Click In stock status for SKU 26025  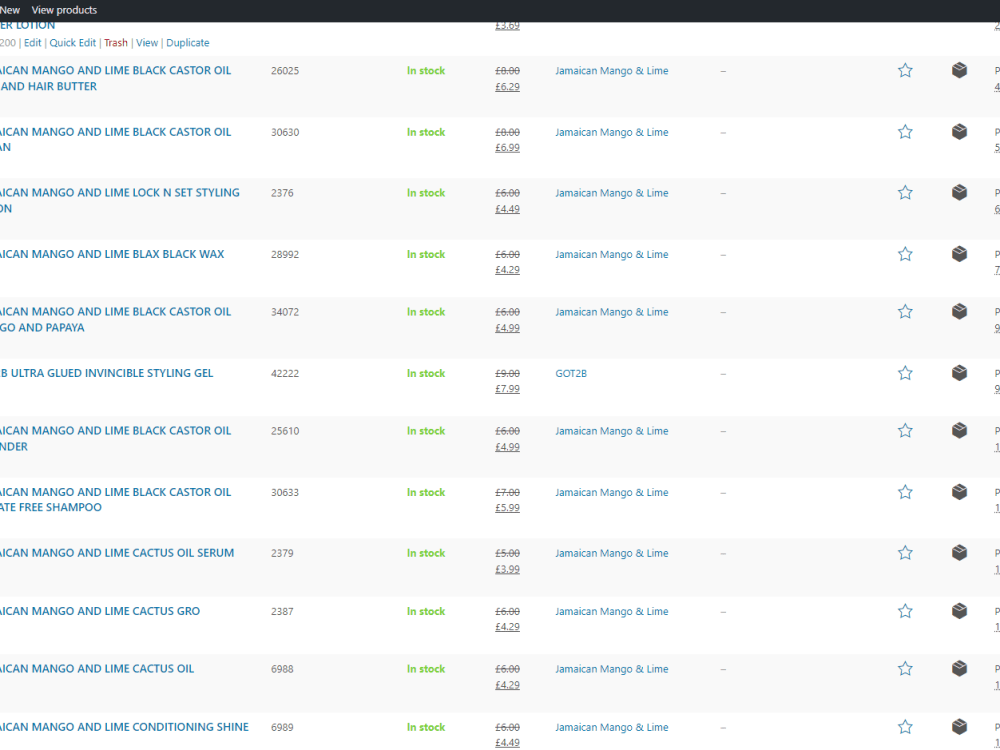[426, 71]
